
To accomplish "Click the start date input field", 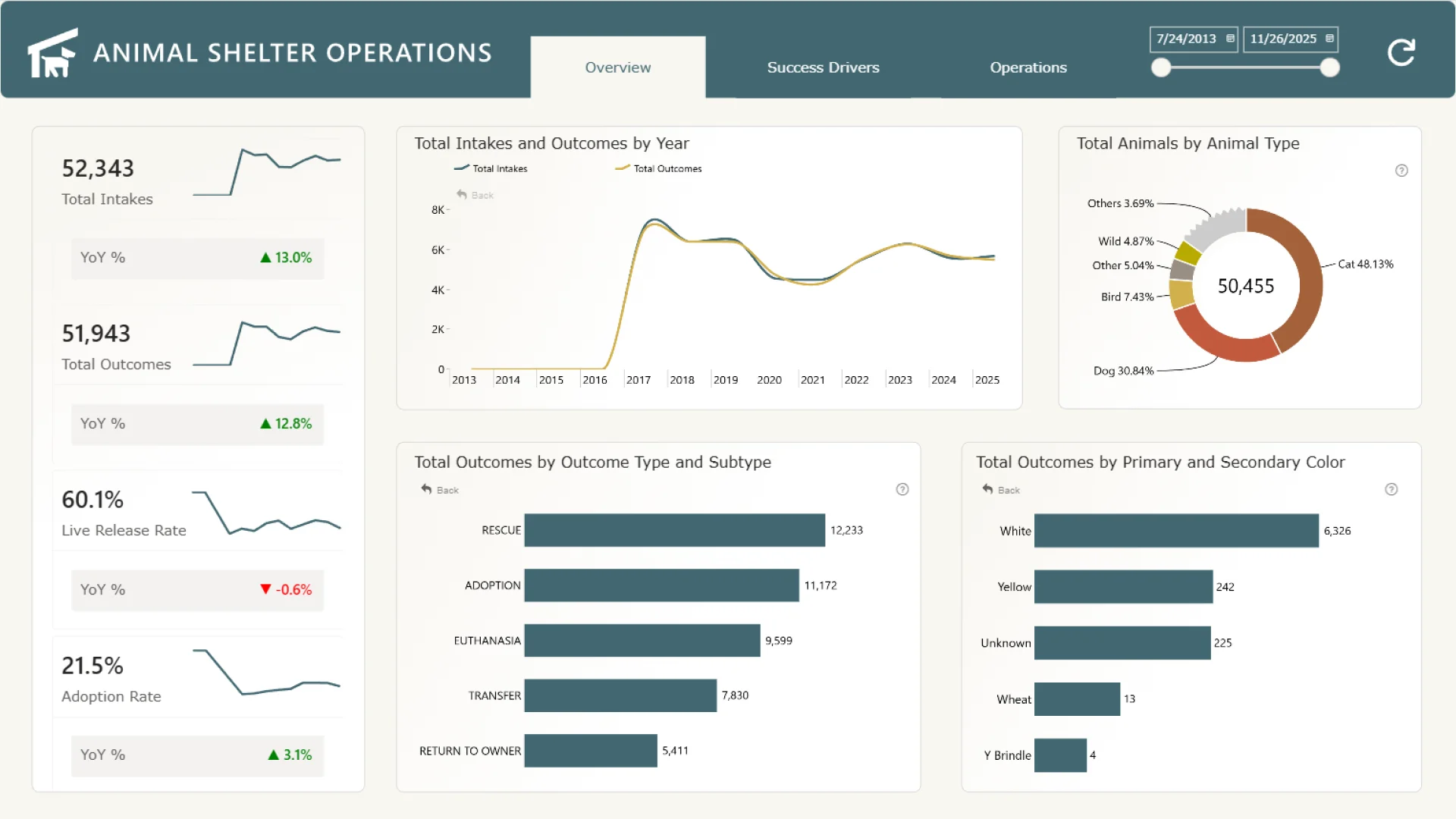I will 1185,39.
